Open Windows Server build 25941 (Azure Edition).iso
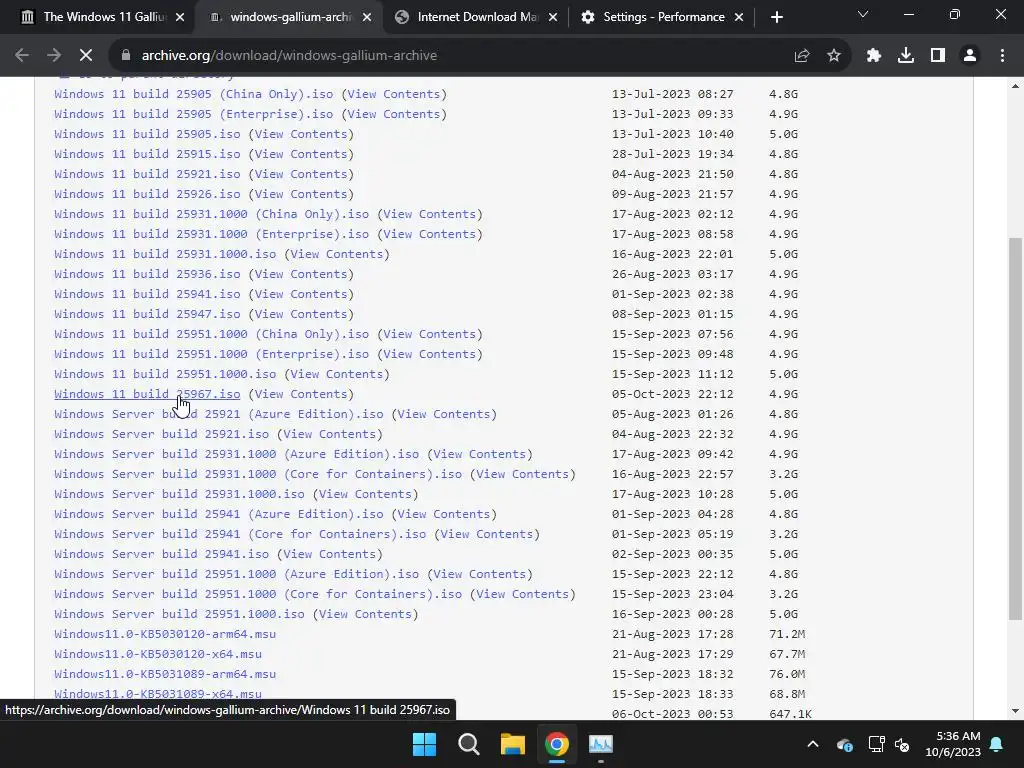The image size is (1024, 768). [219, 514]
